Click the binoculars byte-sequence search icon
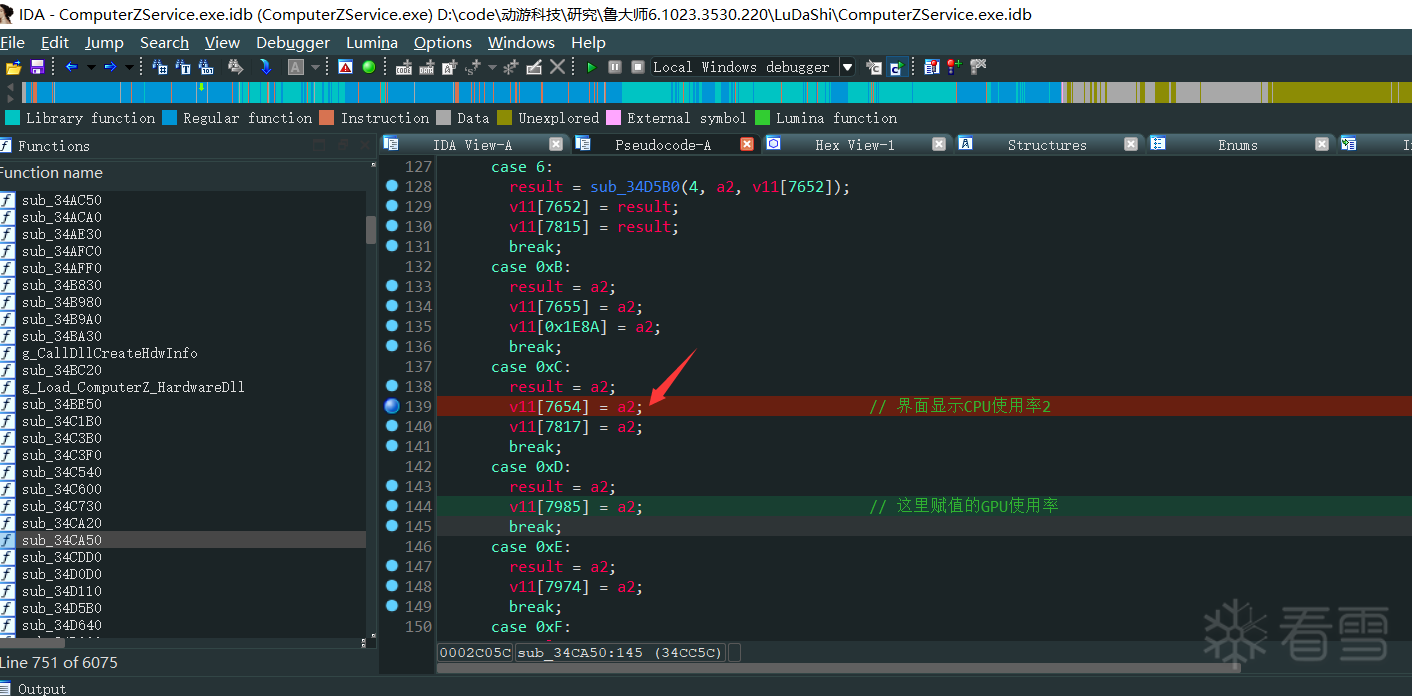The width and height of the screenshot is (1412, 696). [206, 67]
